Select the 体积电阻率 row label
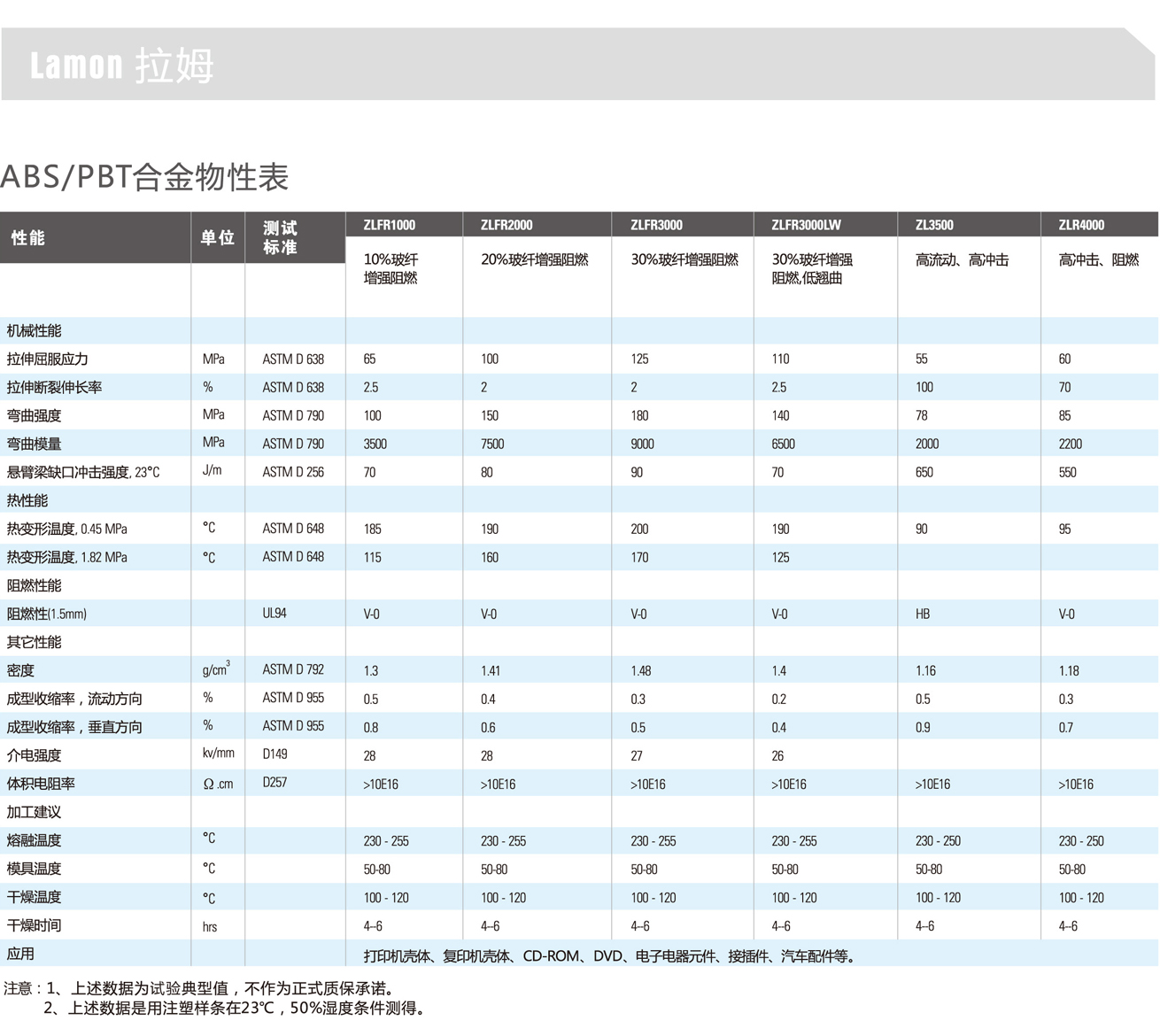Viewport: 1160px width, 1036px height. [x=41, y=784]
